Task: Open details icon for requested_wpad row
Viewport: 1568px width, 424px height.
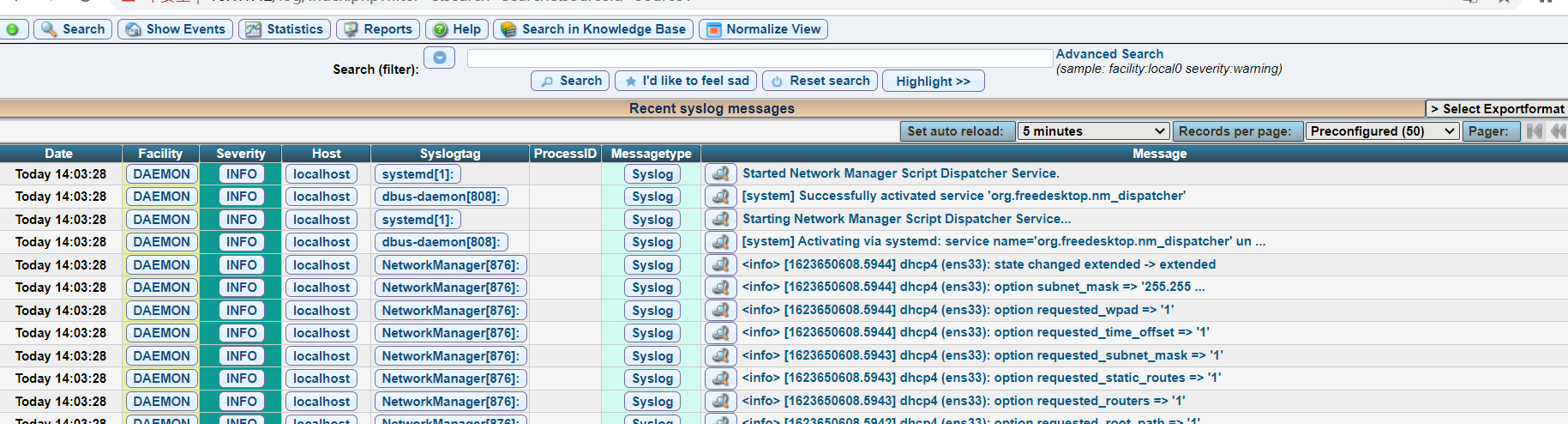Action: coord(721,311)
